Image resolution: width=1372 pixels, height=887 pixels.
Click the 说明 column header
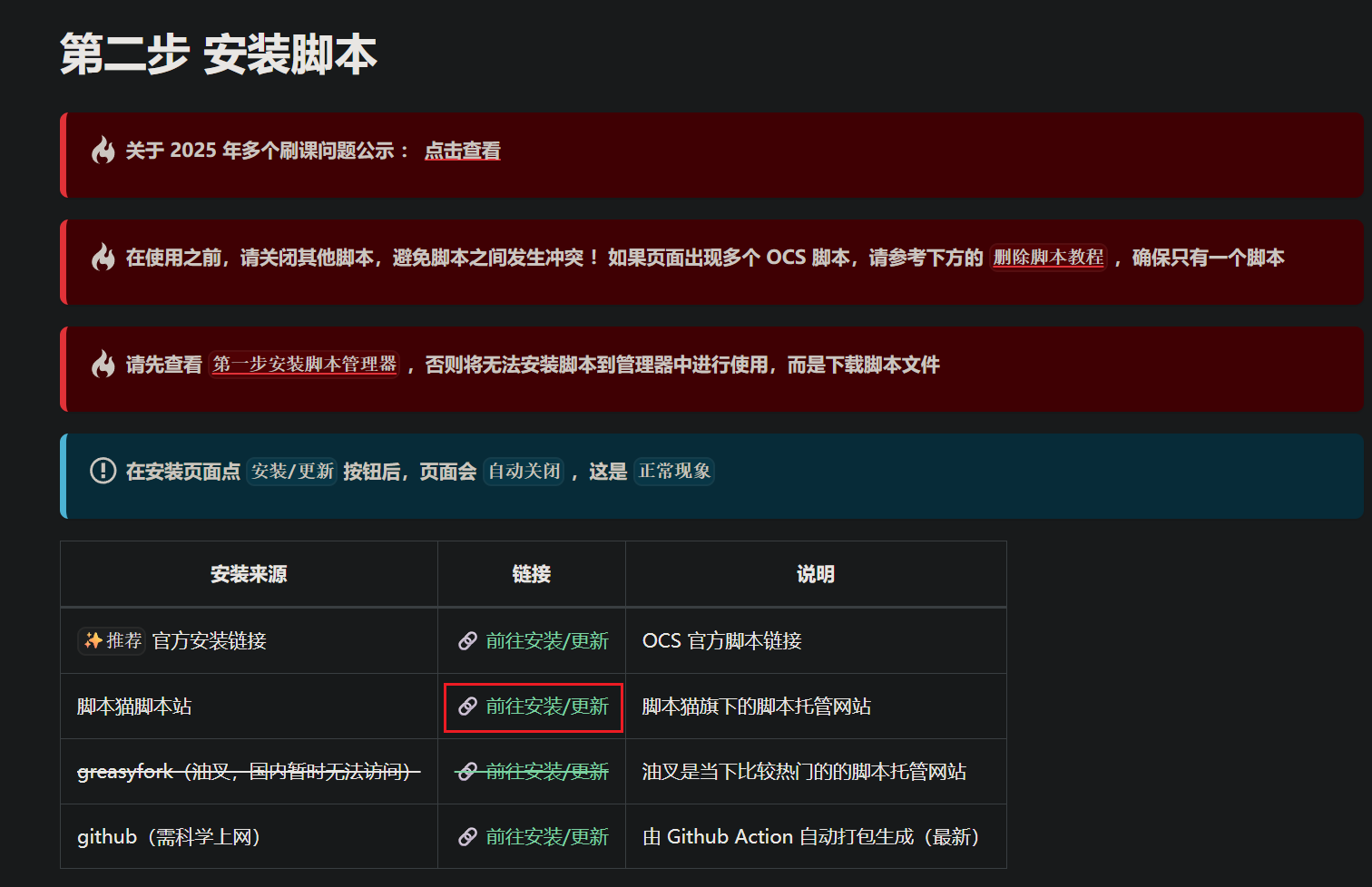(815, 574)
